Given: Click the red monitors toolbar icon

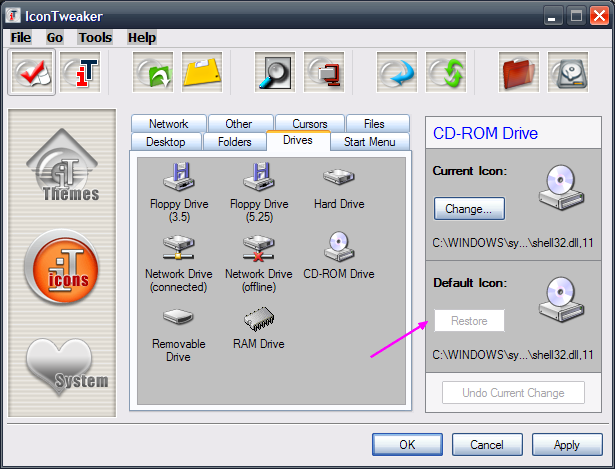Looking at the screenshot, I should point(324,72).
